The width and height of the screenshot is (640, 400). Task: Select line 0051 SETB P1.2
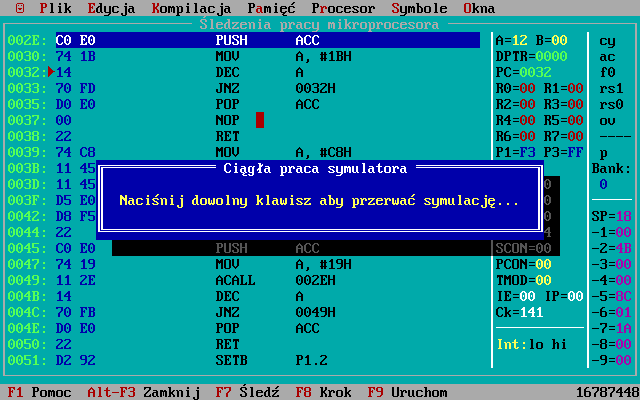coord(243,360)
